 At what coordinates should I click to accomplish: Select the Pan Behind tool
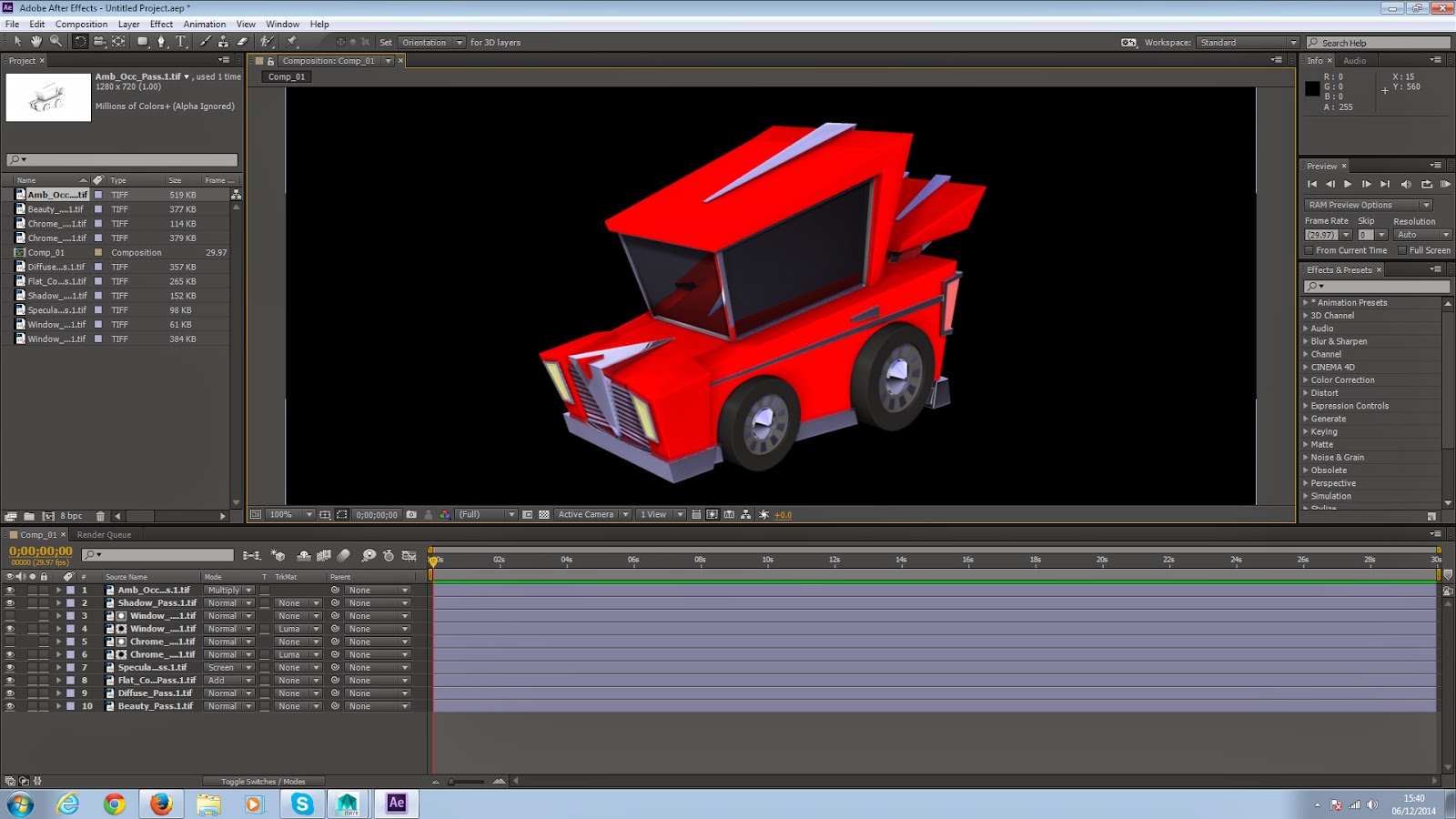point(118,42)
